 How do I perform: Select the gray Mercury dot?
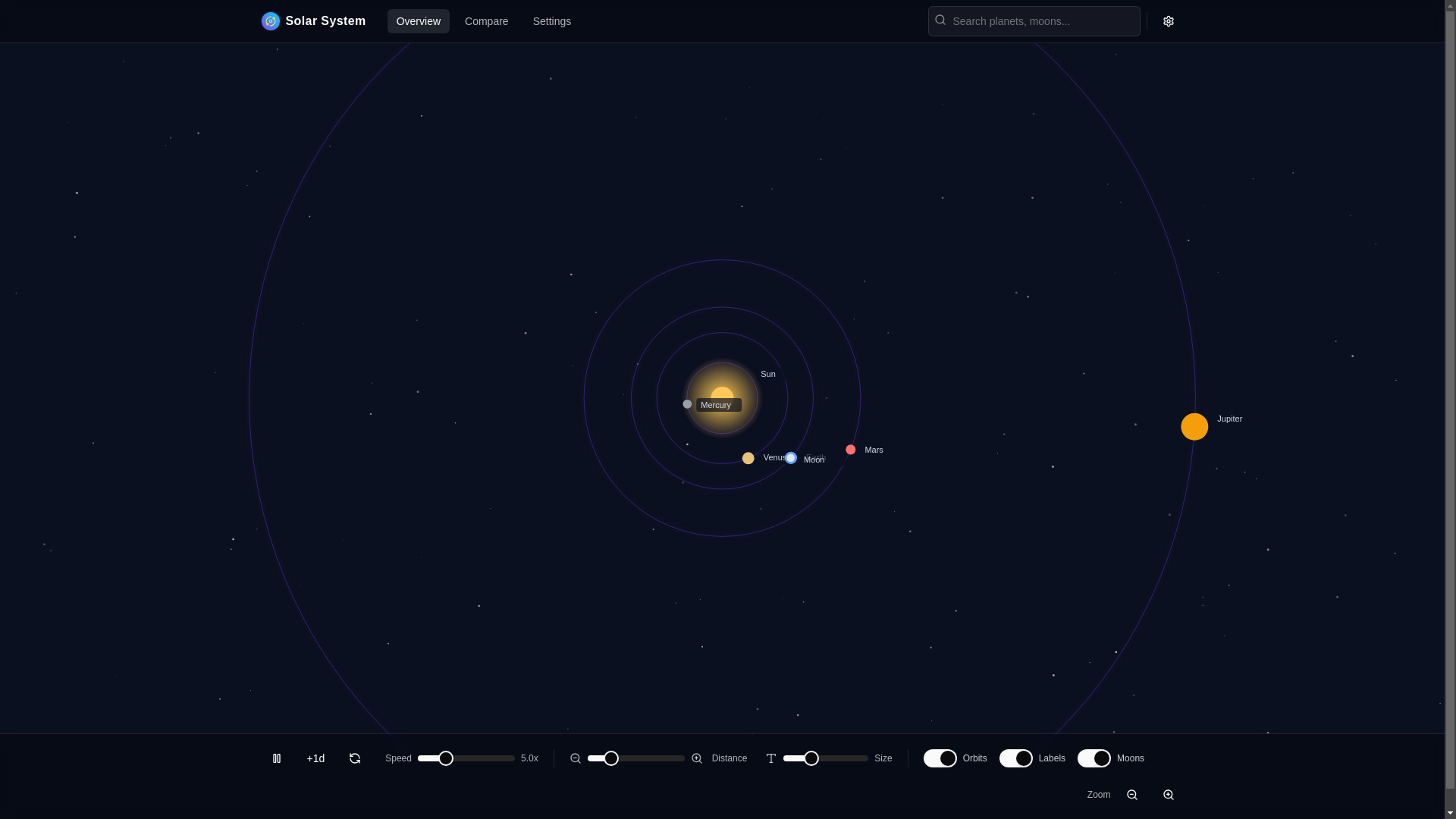[x=687, y=404]
